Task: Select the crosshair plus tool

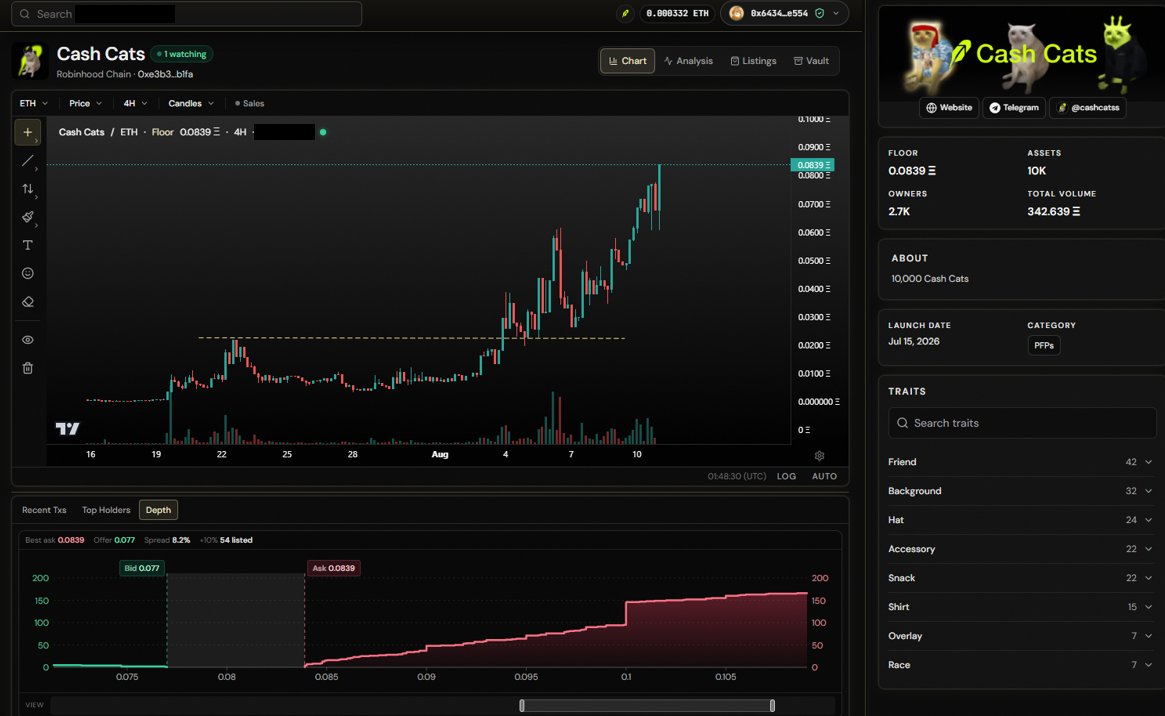Action: 27,132
